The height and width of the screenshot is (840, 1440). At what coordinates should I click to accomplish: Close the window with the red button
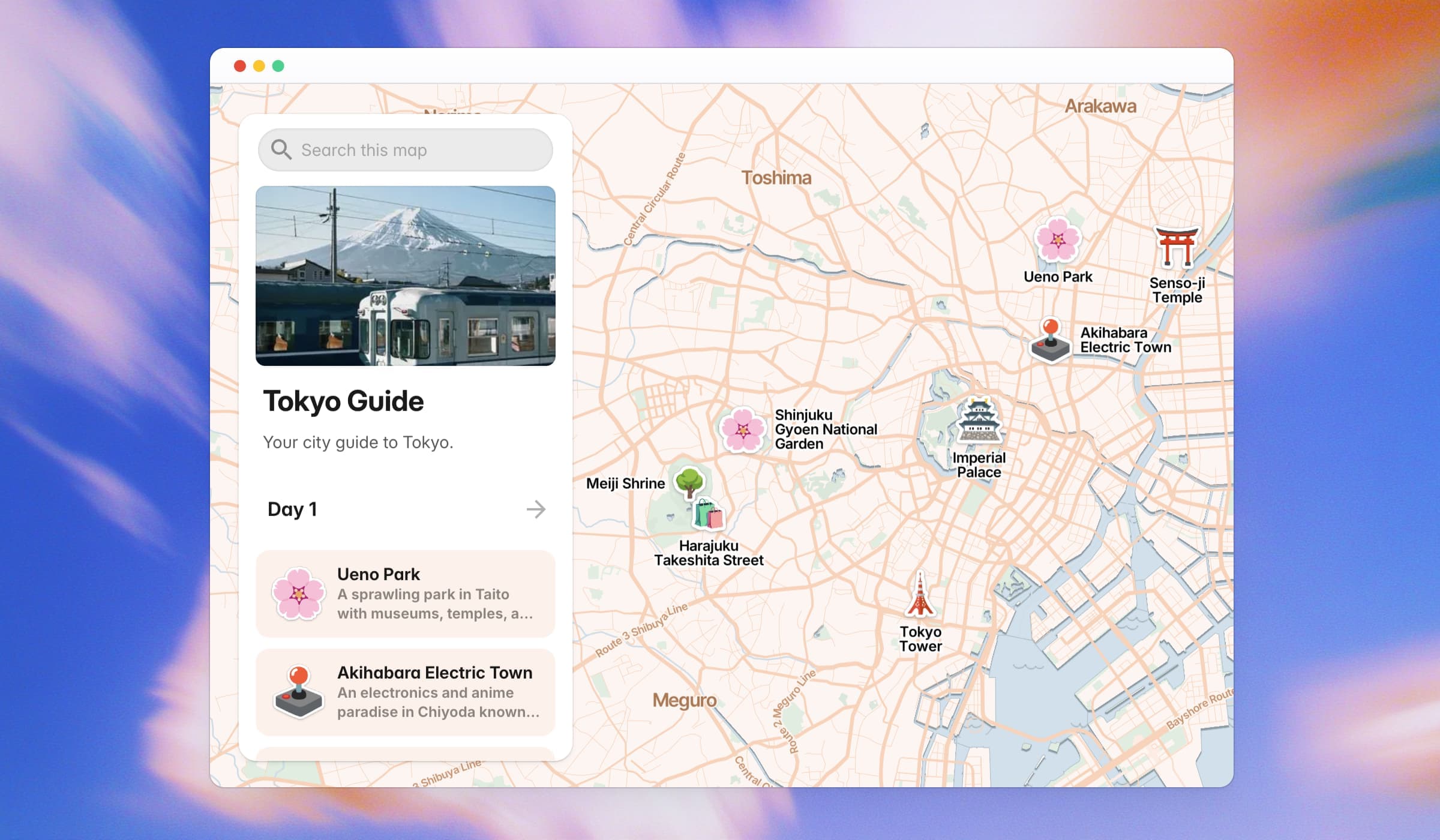[x=240, y=66]
